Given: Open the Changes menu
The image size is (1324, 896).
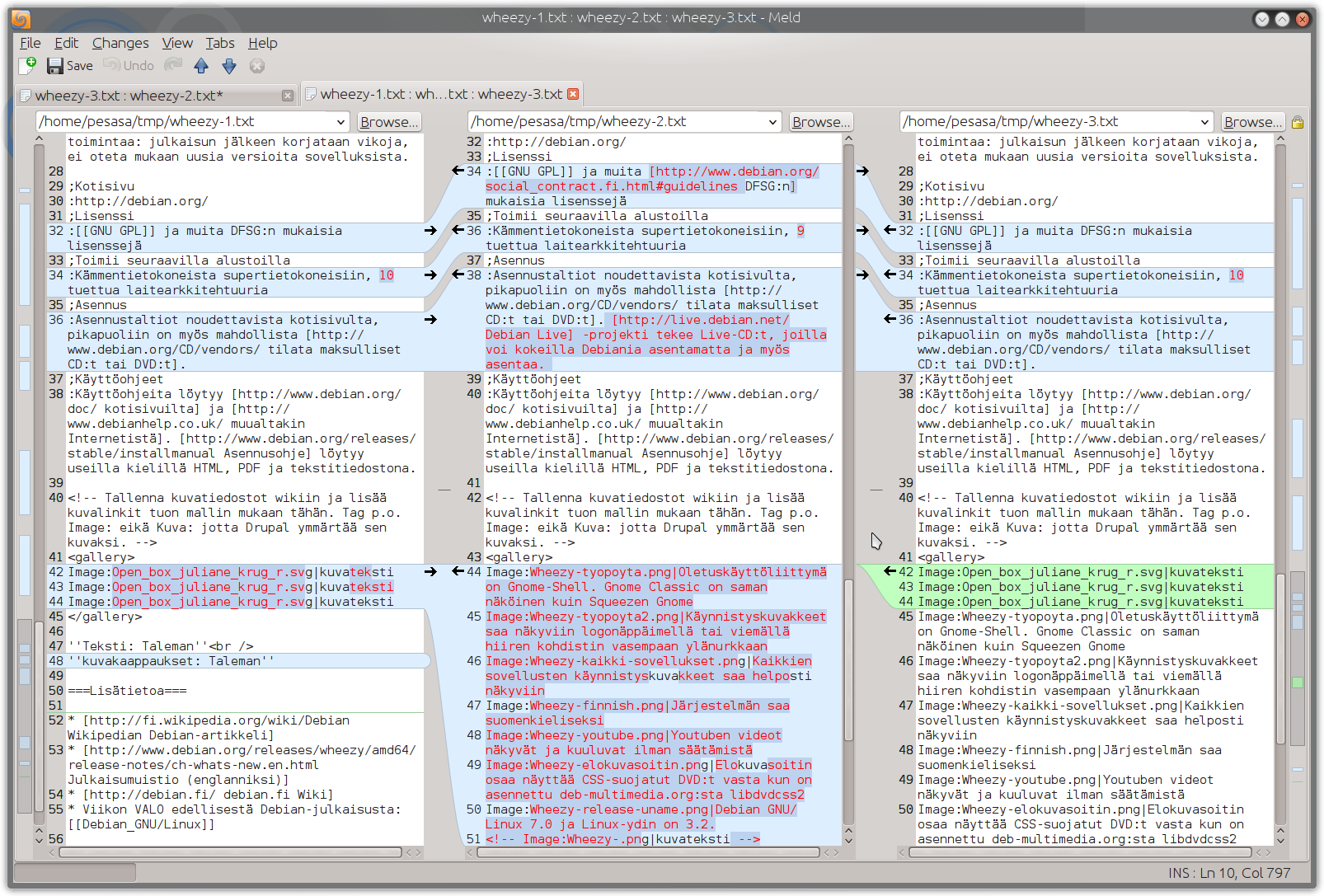Looking at the screenshot, I should [x=120, y=43].
